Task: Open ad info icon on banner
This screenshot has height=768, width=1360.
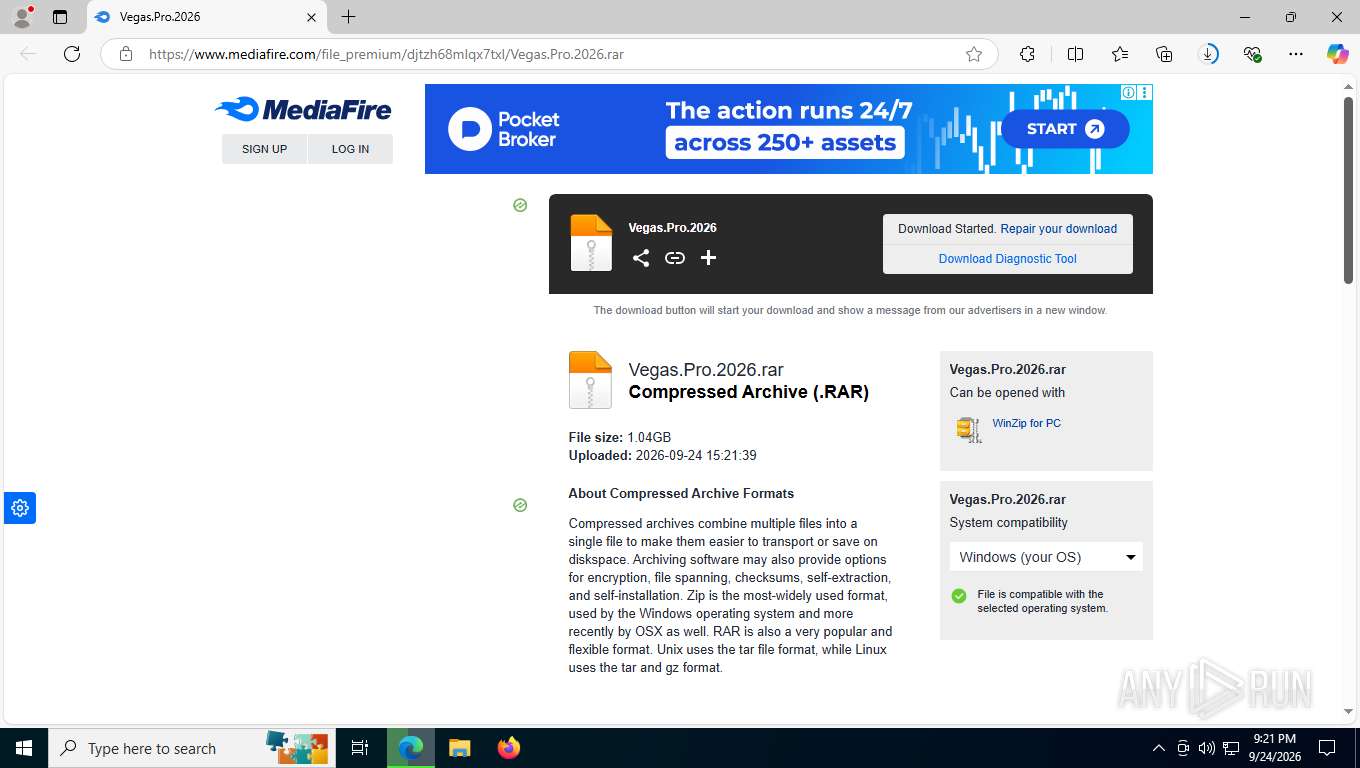Action: (1128, 92)
